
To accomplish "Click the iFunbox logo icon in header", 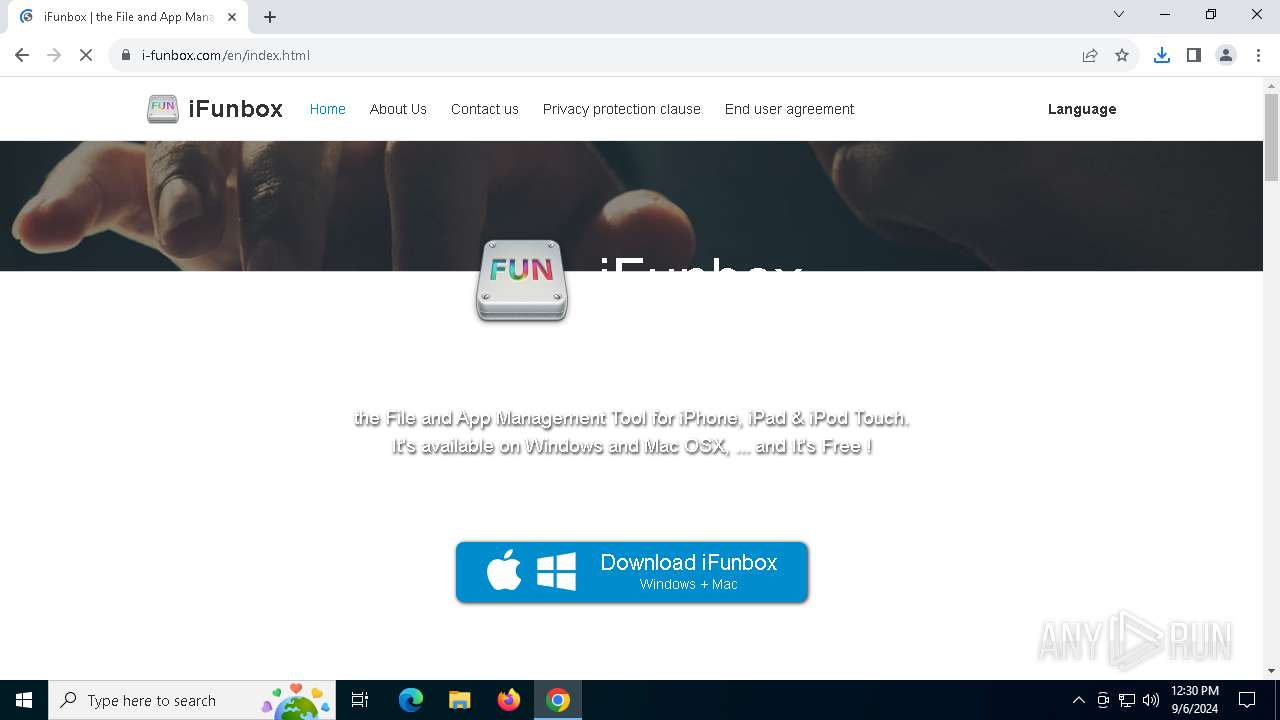I will pyautogui.click(x=163, y=109).
